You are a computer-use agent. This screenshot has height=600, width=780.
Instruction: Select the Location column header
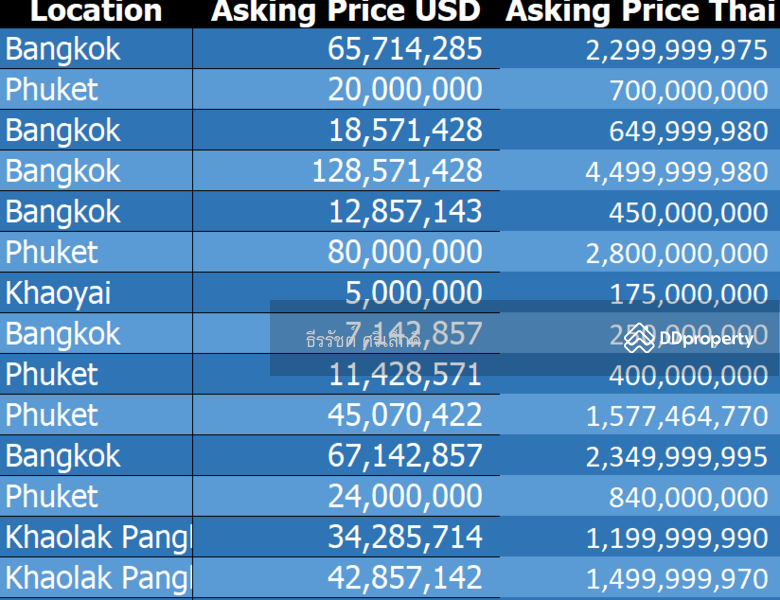[96, 12]
